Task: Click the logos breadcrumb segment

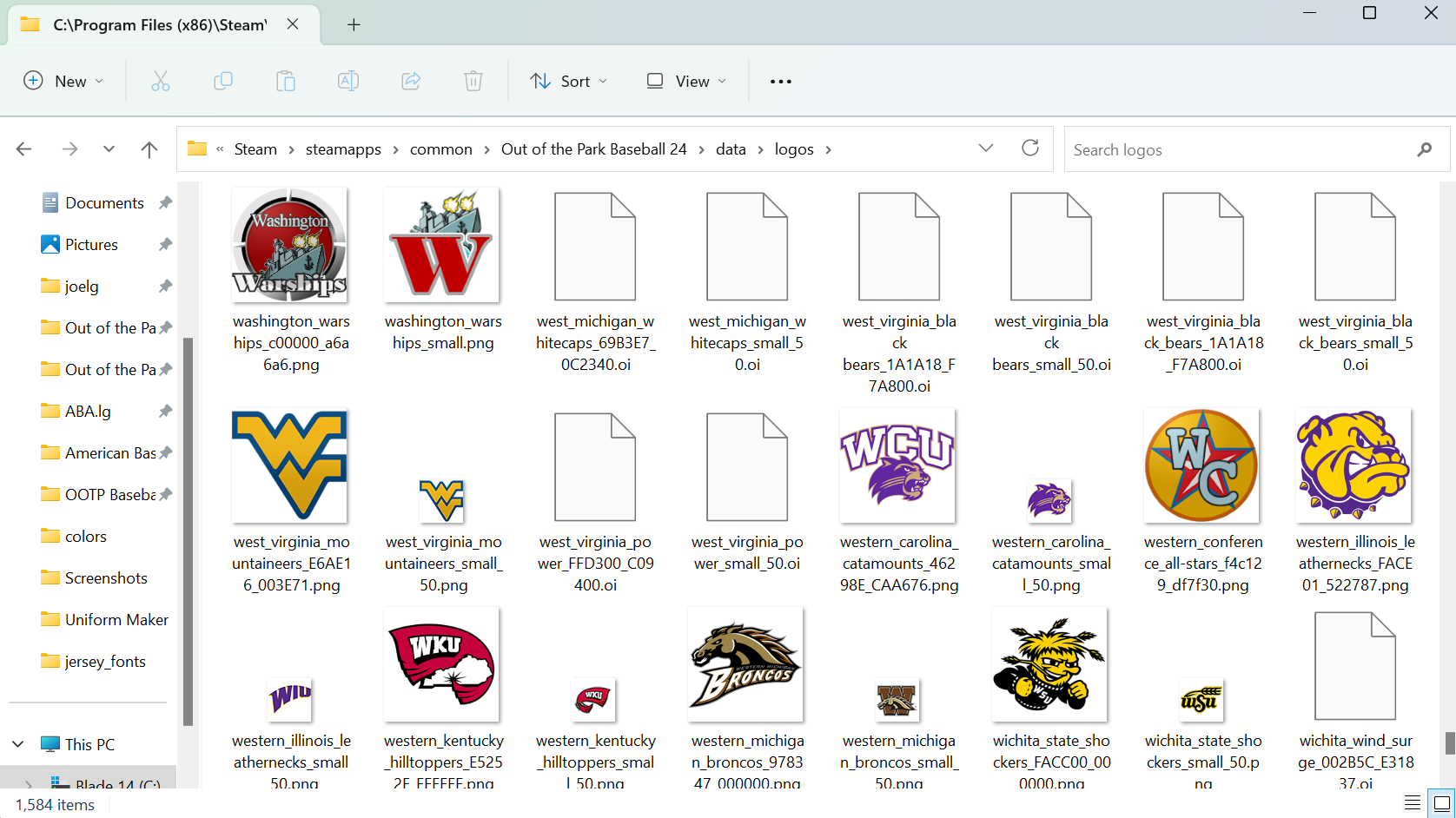Action: pos(794,149)
